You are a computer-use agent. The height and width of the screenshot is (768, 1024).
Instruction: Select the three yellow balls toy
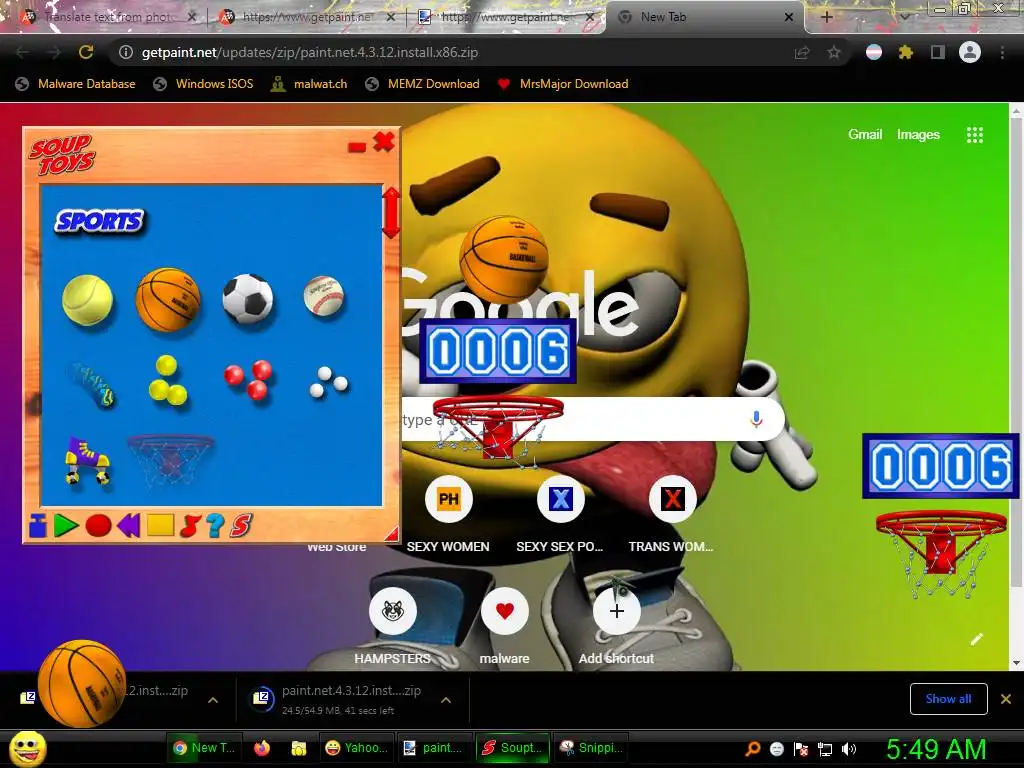tap(168, 380)
